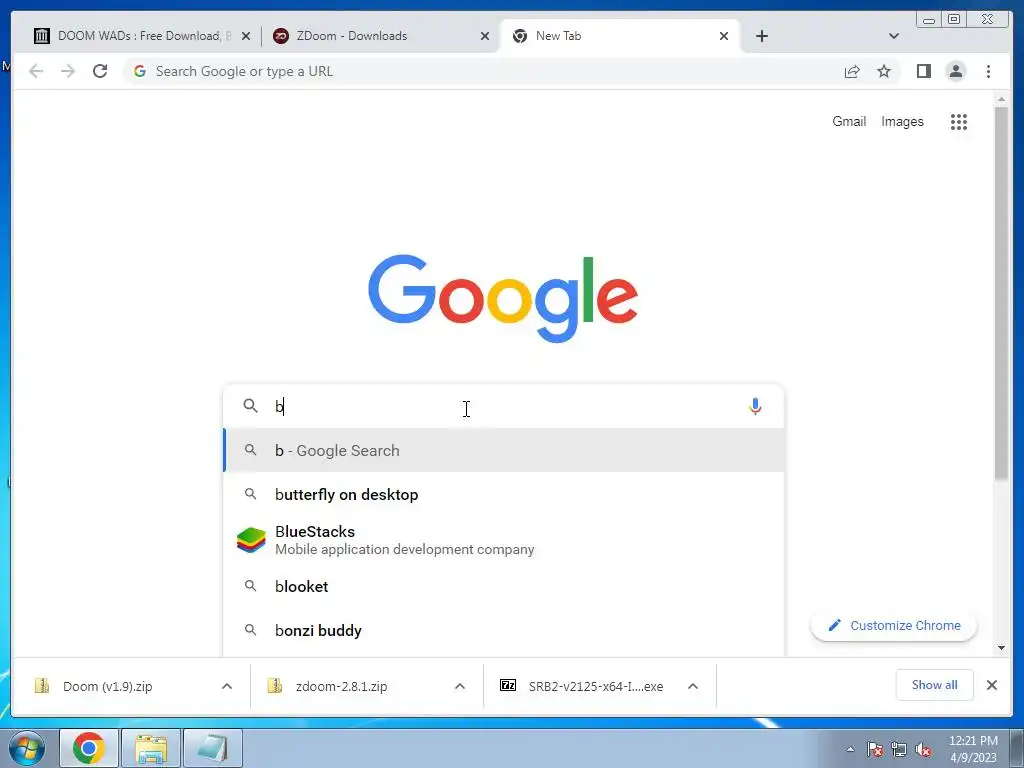Image resolution: width=1024 pixels, height=768 pixels.
Task: Open the Chrome three-dot menu
Action: point(988,71)
